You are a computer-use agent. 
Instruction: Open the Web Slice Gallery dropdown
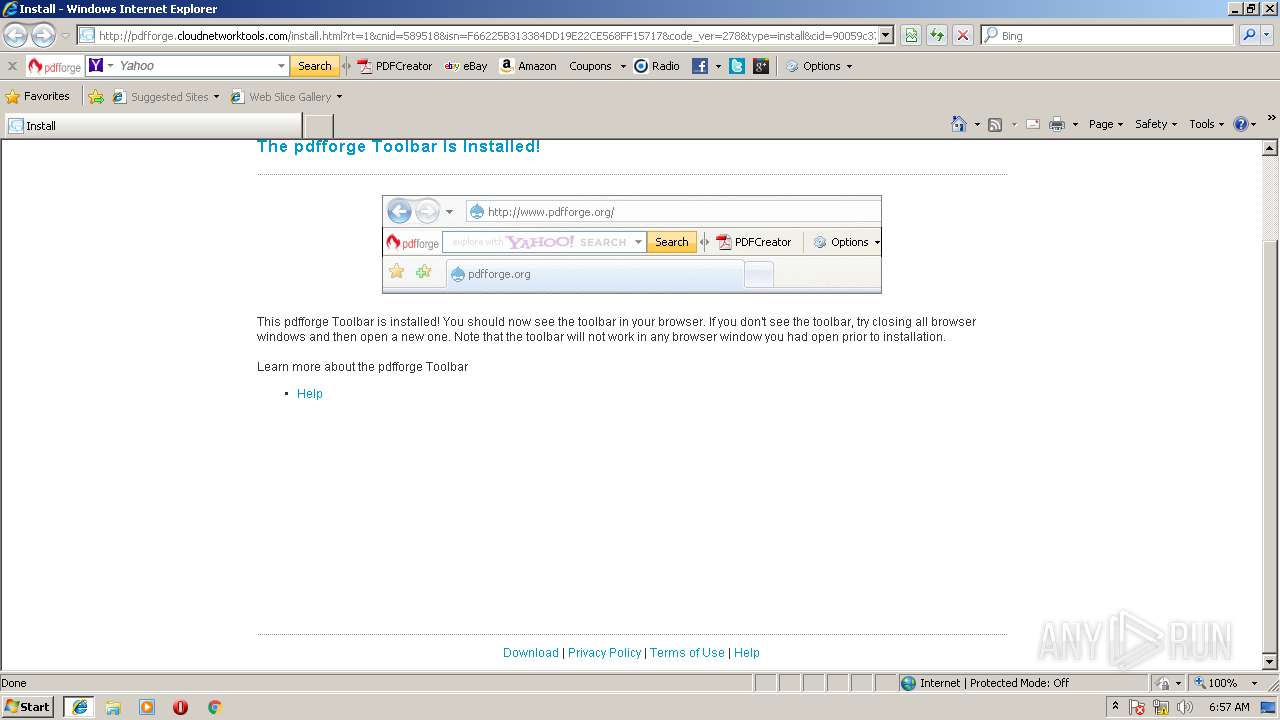tap(286, 97)
